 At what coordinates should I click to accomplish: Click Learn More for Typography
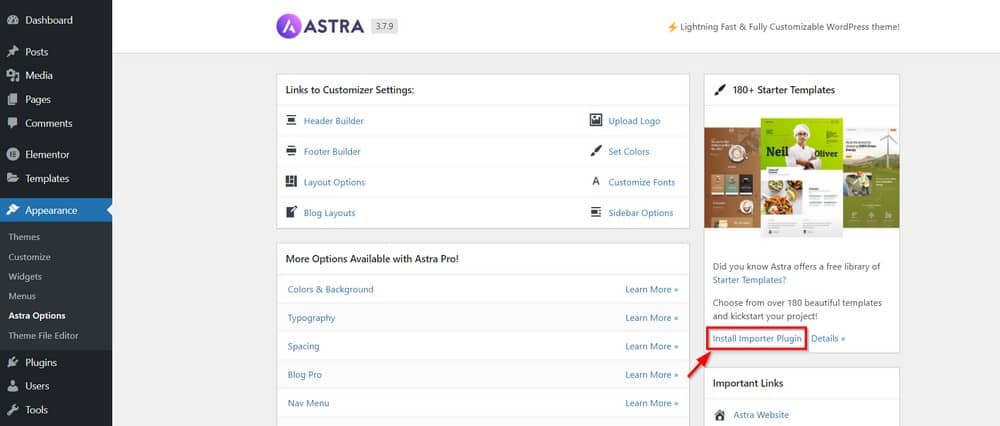coord(651,318)
